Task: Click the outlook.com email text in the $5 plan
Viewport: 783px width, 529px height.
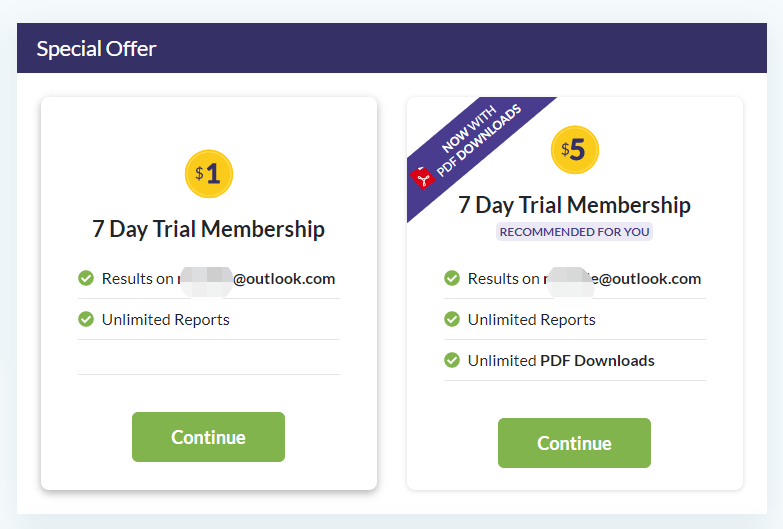Action: (x=622, y=279)
